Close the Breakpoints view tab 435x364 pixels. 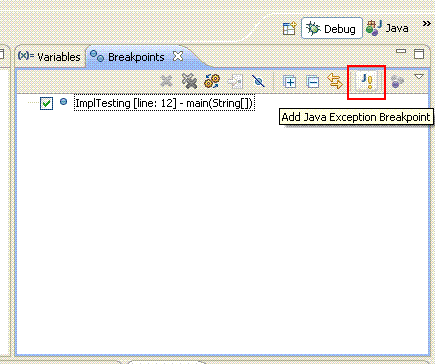tap(178, 56)
